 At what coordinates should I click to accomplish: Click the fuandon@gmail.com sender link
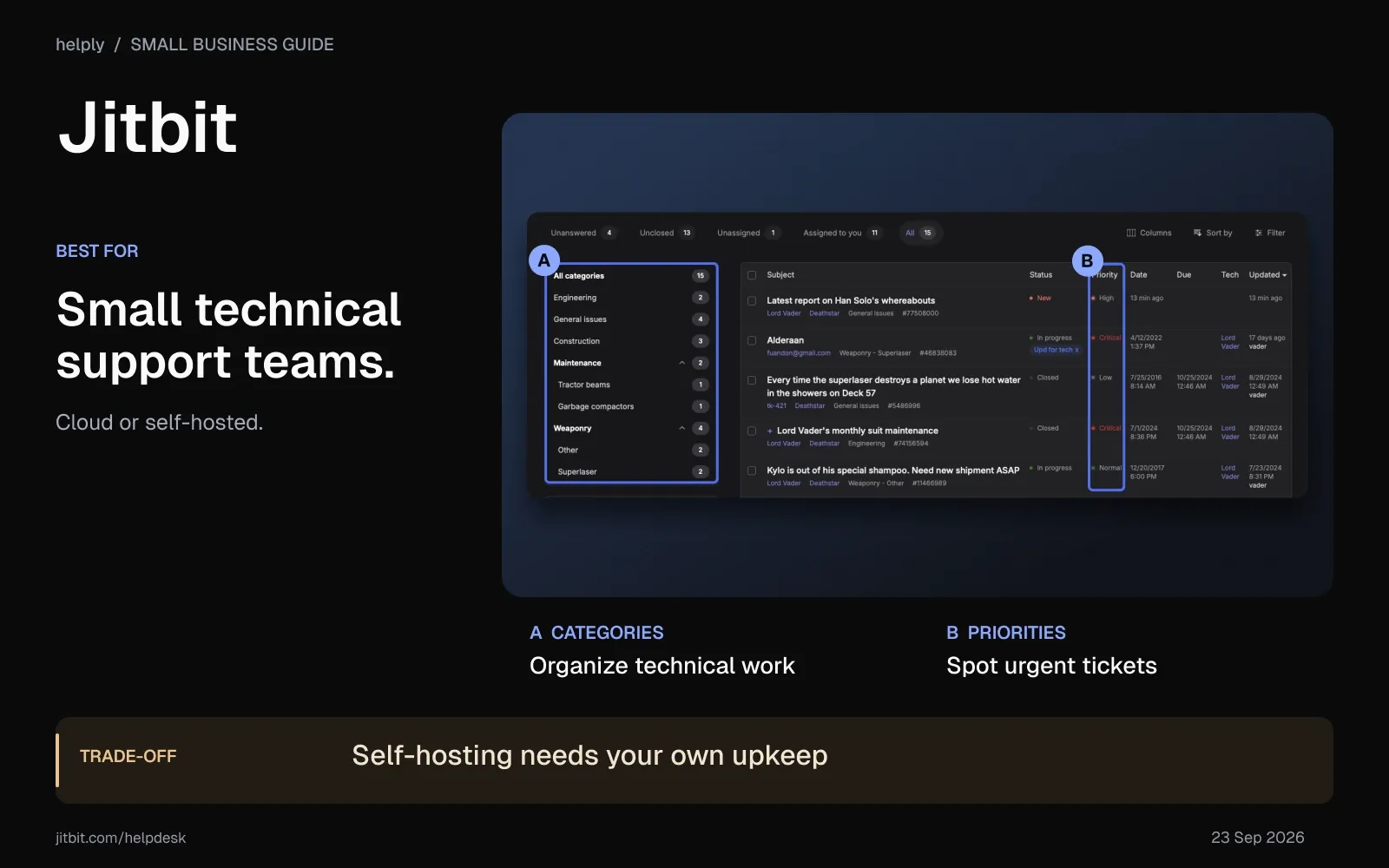tap(799, 353)
